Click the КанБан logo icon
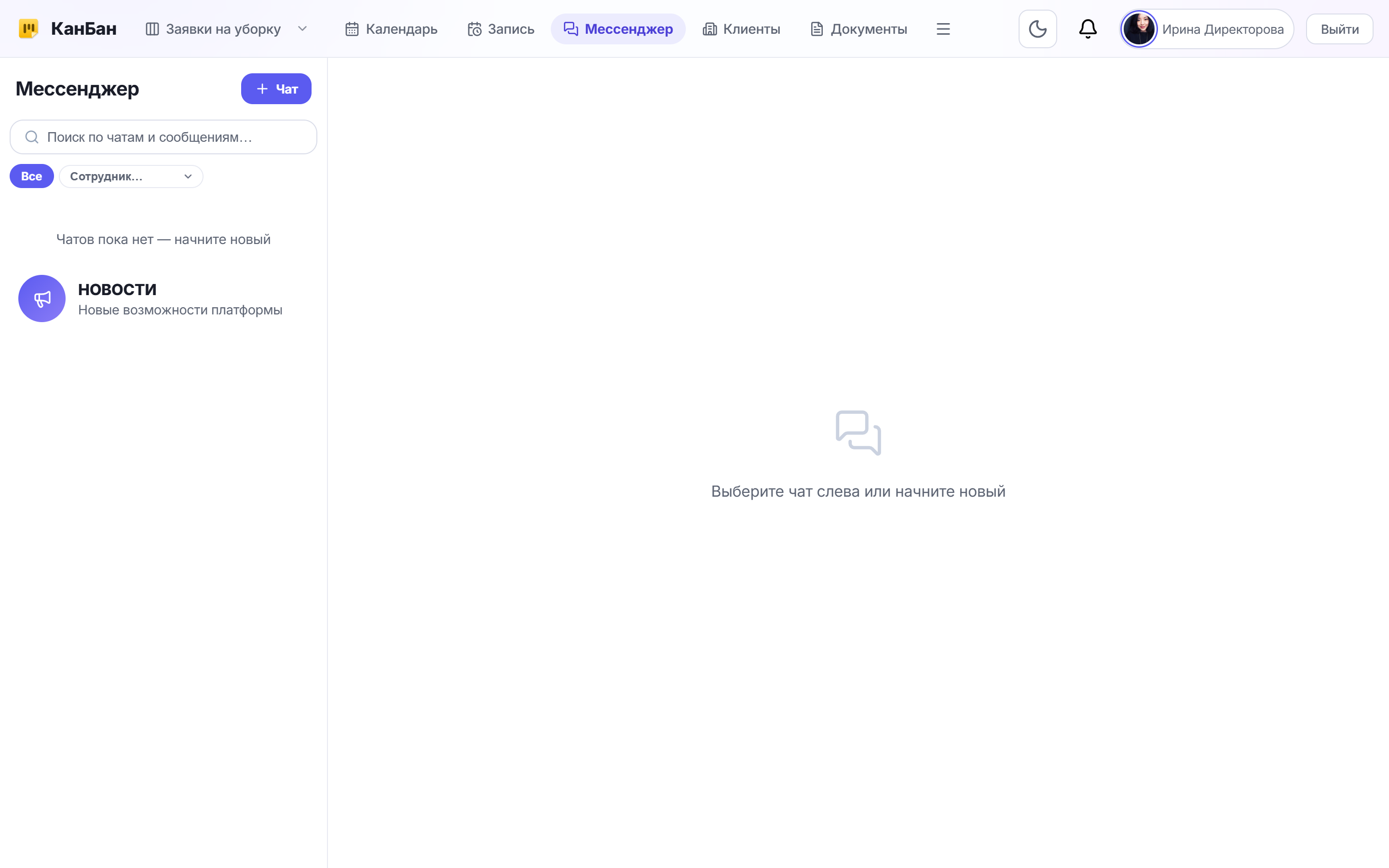Screen dimensions: 1389x868 [29, 29]
